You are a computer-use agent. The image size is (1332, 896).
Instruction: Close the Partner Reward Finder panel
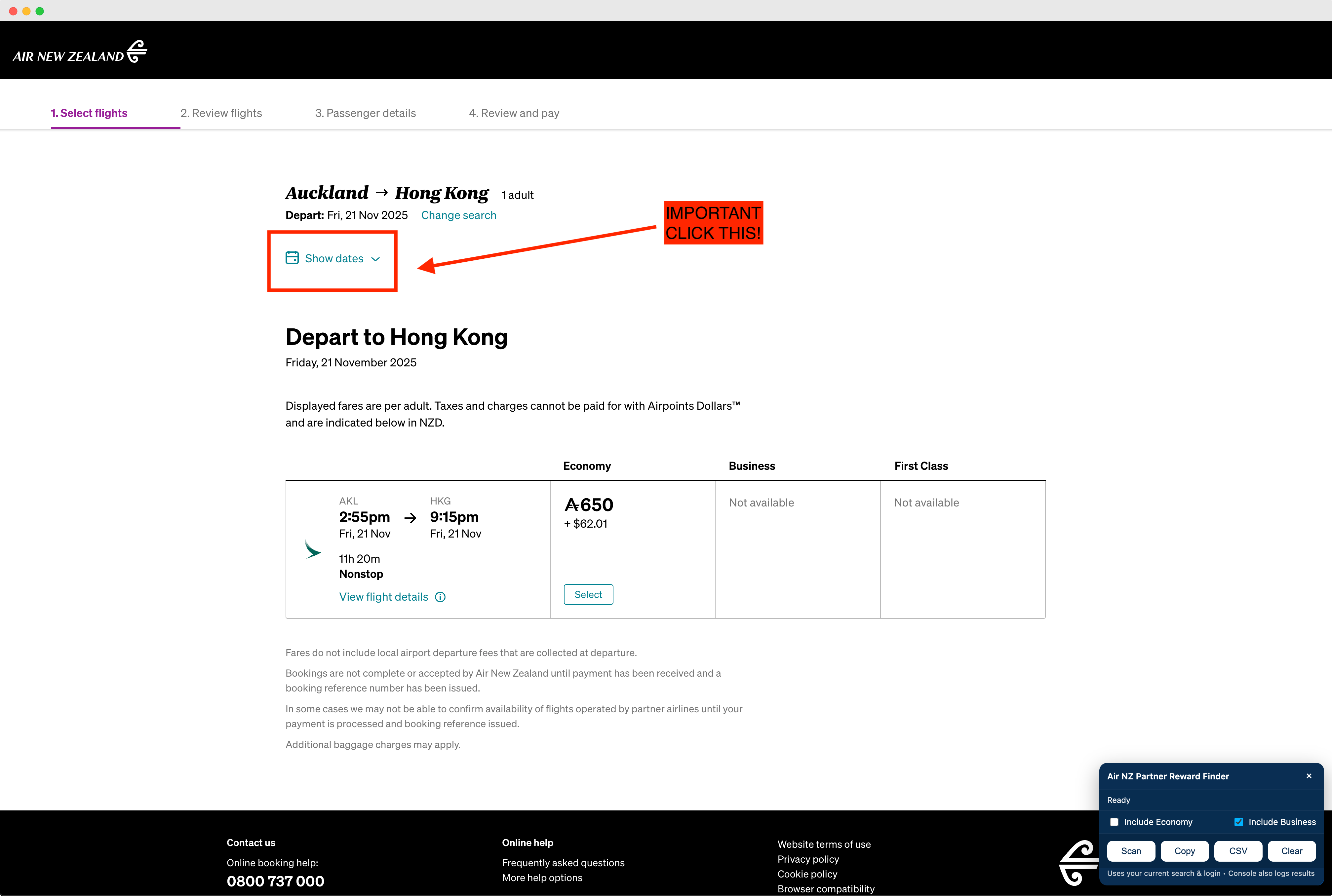pyautogui.click(x=1309, y=776)
